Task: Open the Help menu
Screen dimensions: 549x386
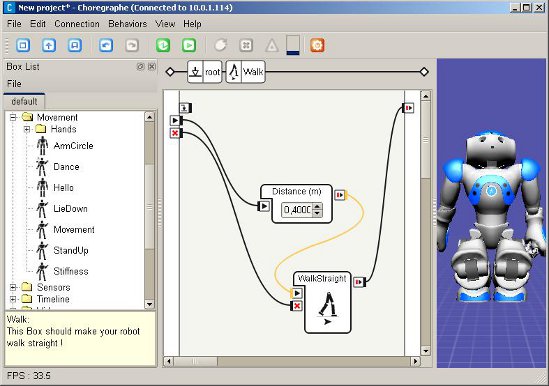Action: (x=192, y=24)
